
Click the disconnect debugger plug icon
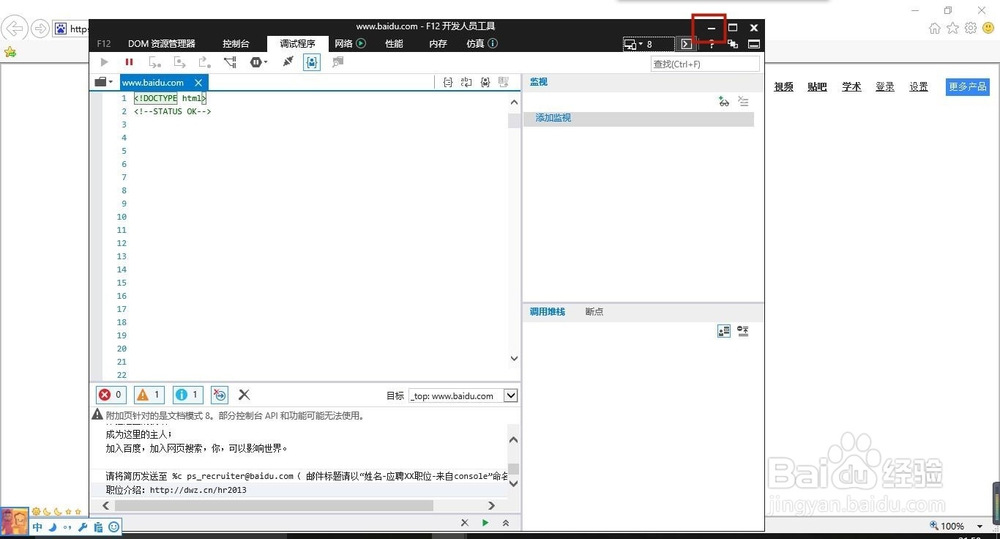tap(288, 62)
